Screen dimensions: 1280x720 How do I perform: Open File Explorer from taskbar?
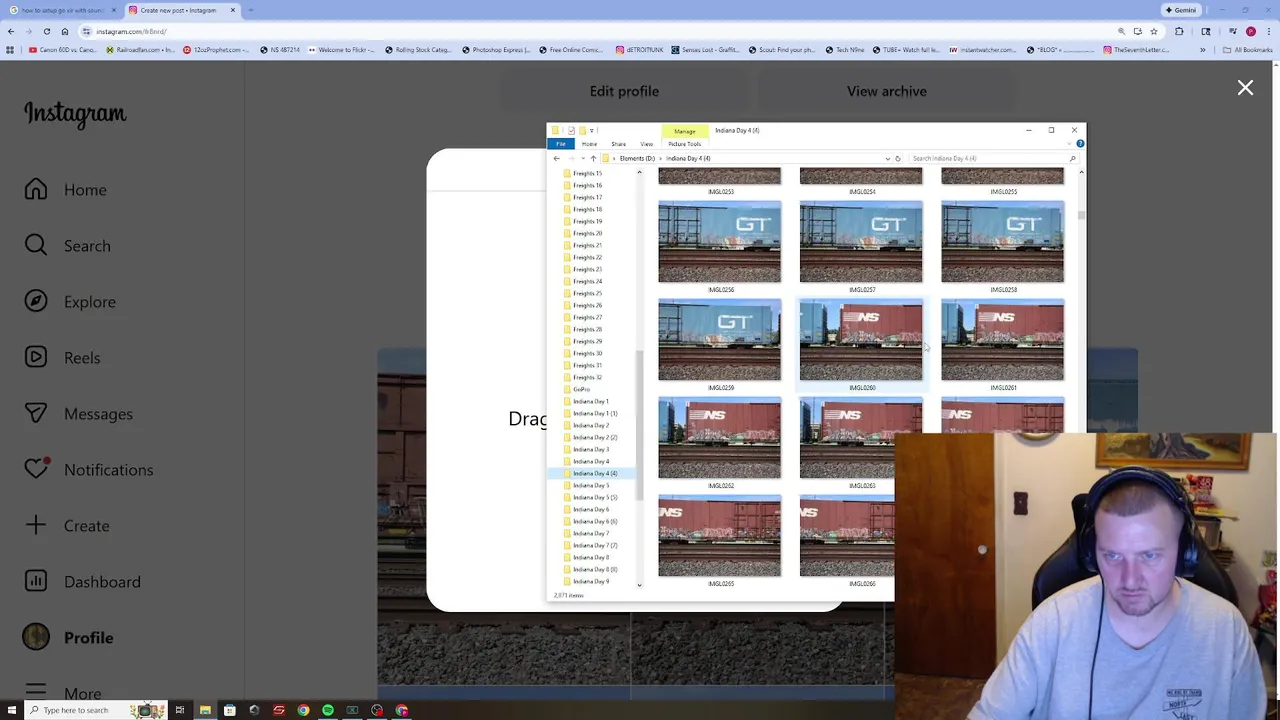(205, 710)
